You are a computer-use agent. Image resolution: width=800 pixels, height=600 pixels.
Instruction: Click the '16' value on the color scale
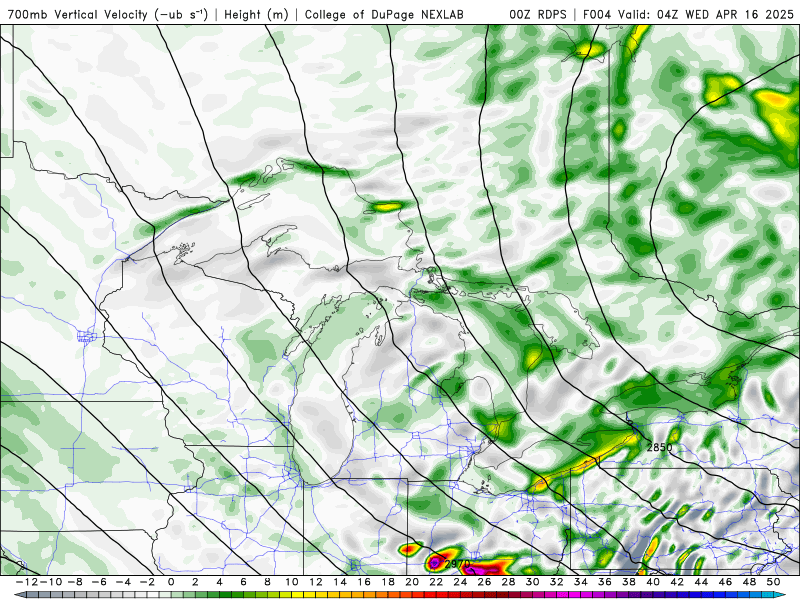(x=364, y=582)
